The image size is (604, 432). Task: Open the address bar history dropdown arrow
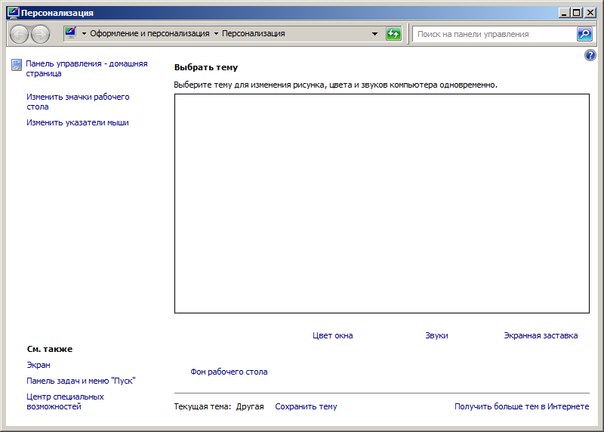[374, 34]
